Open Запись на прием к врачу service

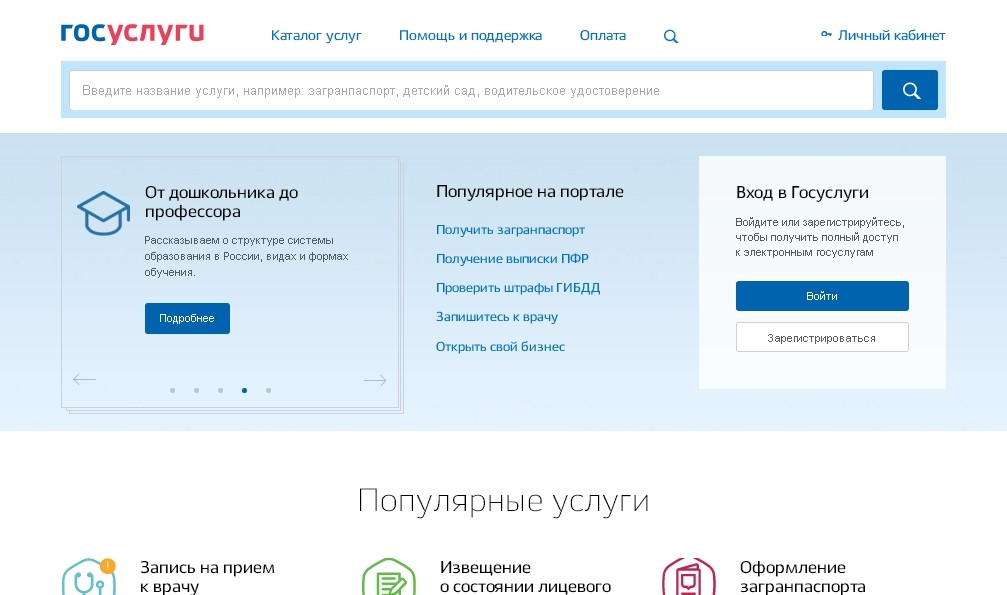tap(207, 577)
